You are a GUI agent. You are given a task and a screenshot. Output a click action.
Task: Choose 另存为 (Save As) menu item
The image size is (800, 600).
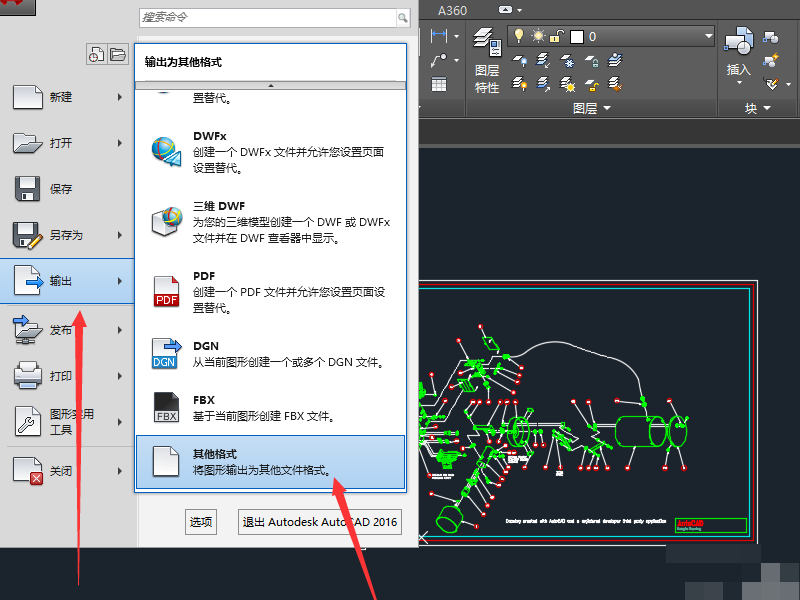67,235
